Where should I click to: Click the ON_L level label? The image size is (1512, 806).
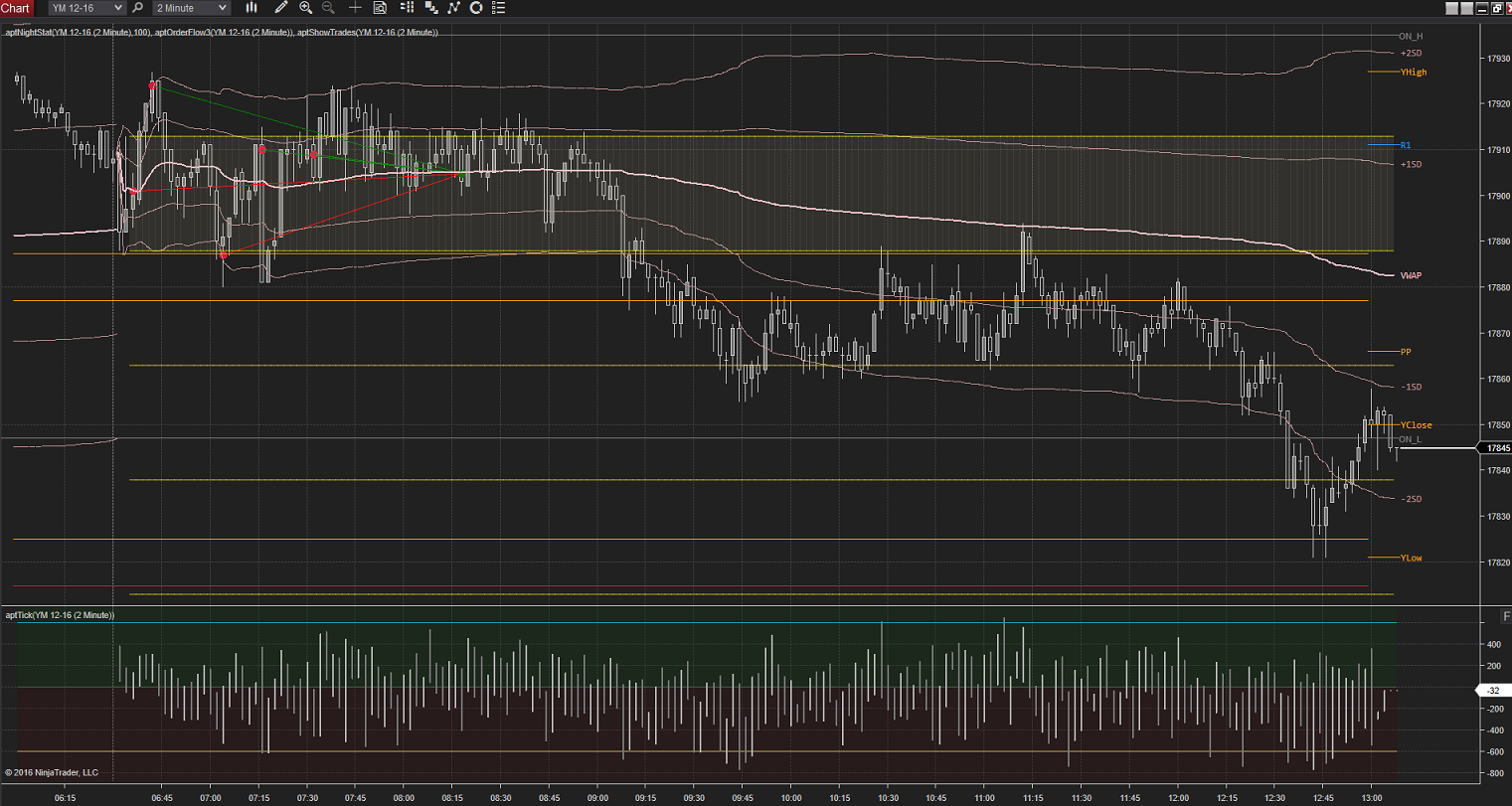[1411, 439]
